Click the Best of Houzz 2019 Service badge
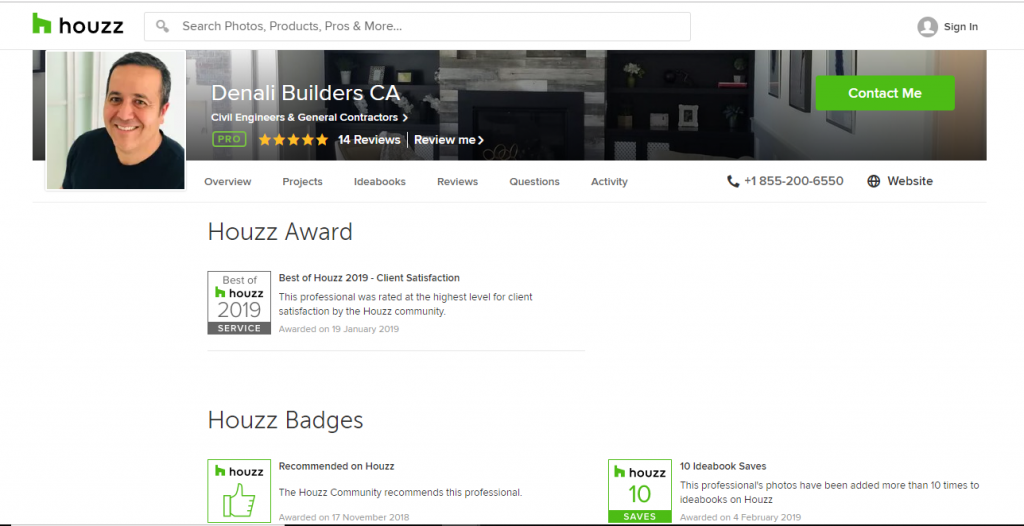 pyautogui.click(x=239, y=303)
